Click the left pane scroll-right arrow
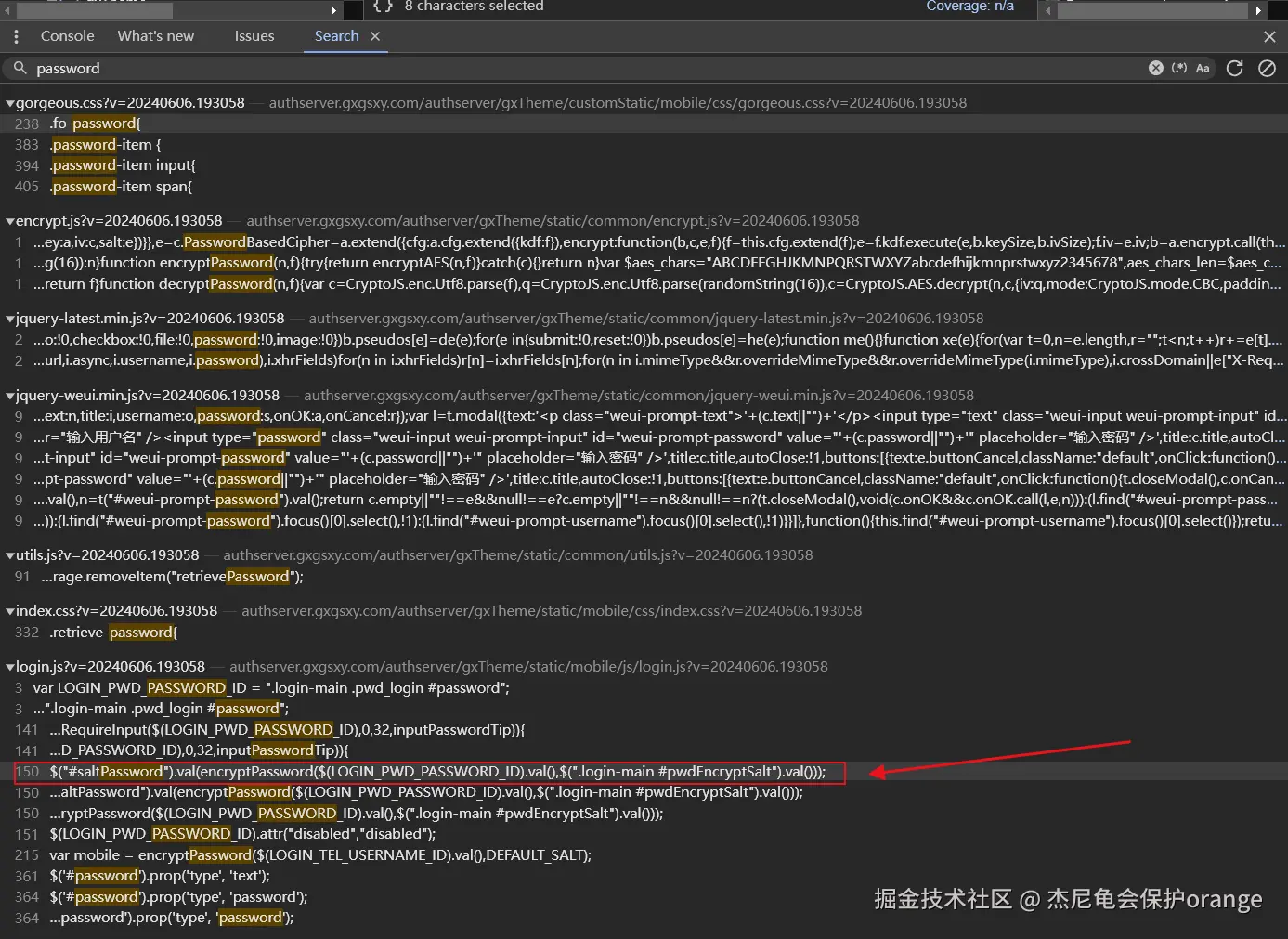This screenshot has height=939, width=1288. point(333,10)
